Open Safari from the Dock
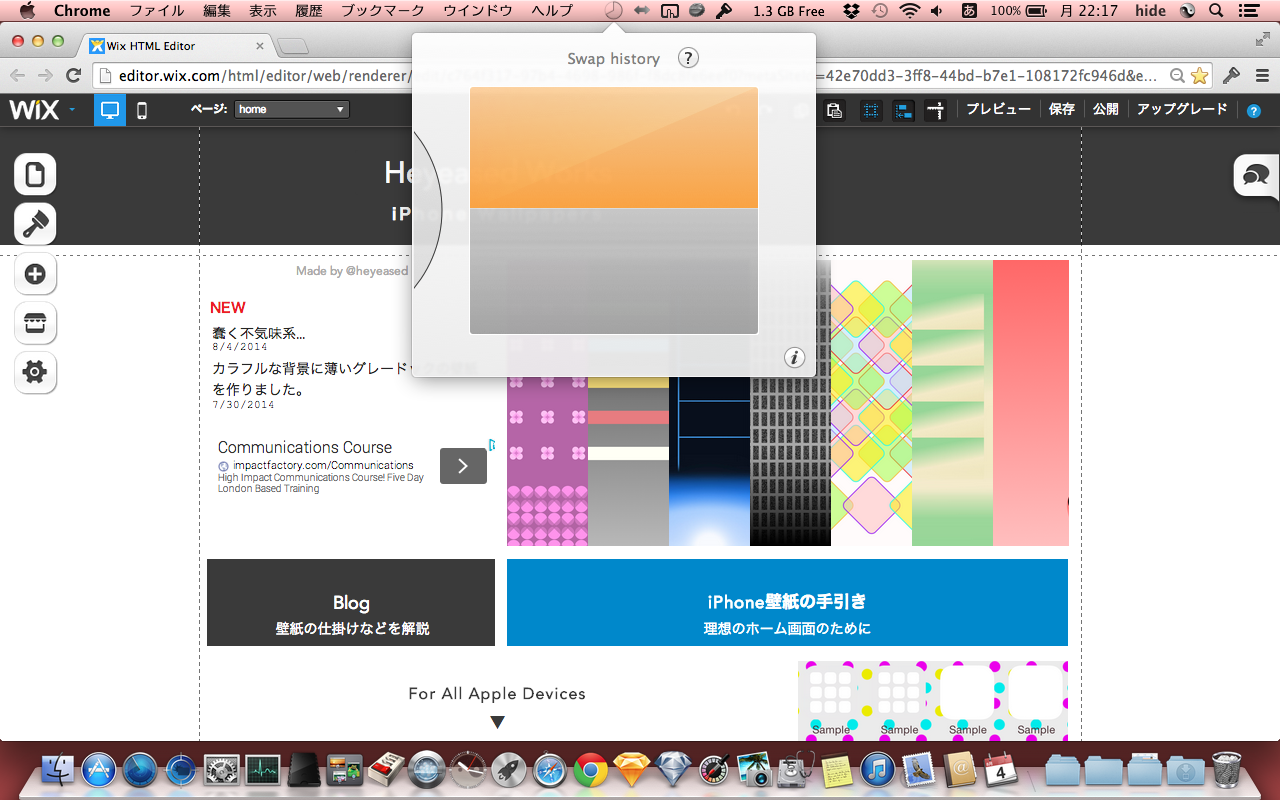The height and width of the screenshot is (800, 1280). pyautogui.click(x=549, y=770)
